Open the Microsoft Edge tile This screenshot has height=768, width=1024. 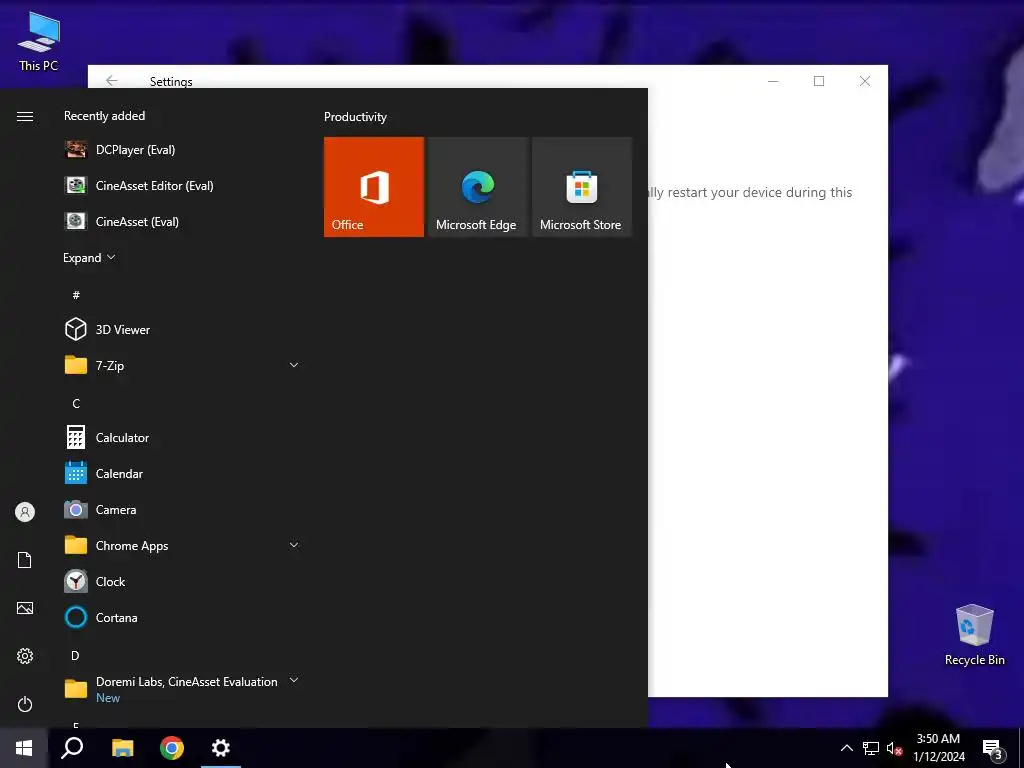click(477, 187)
